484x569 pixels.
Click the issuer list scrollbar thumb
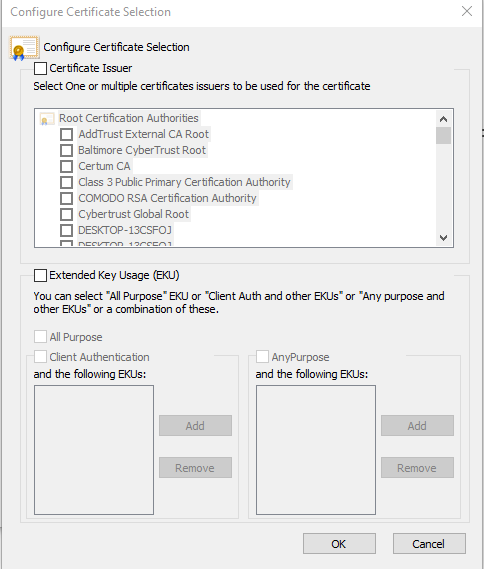coord(443,135)
